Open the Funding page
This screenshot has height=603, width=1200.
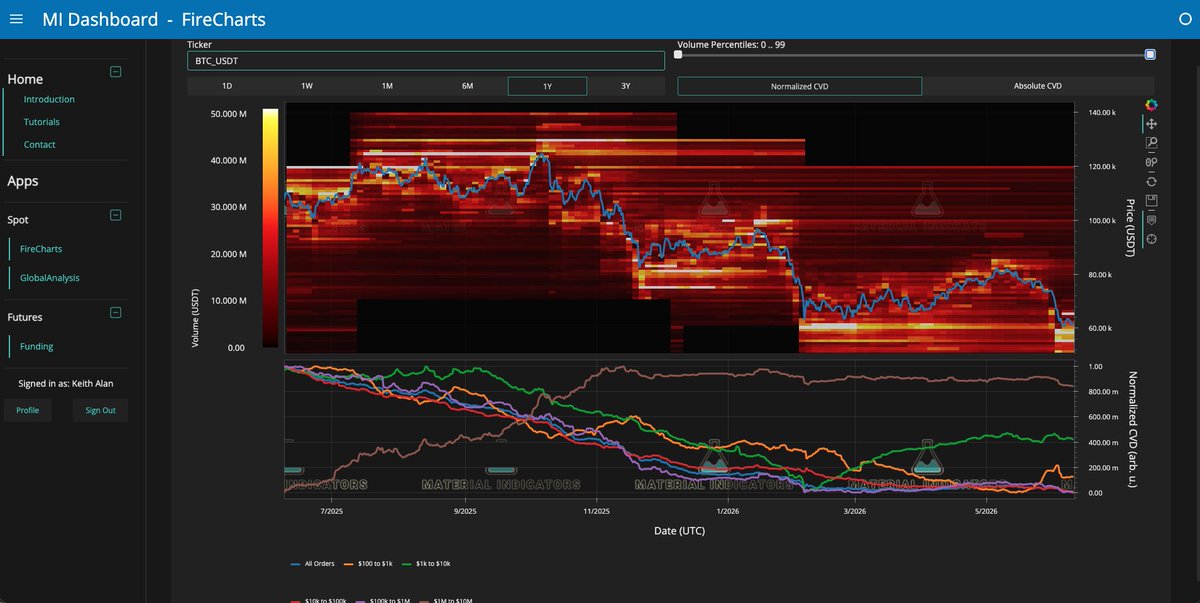pos(37,347)
